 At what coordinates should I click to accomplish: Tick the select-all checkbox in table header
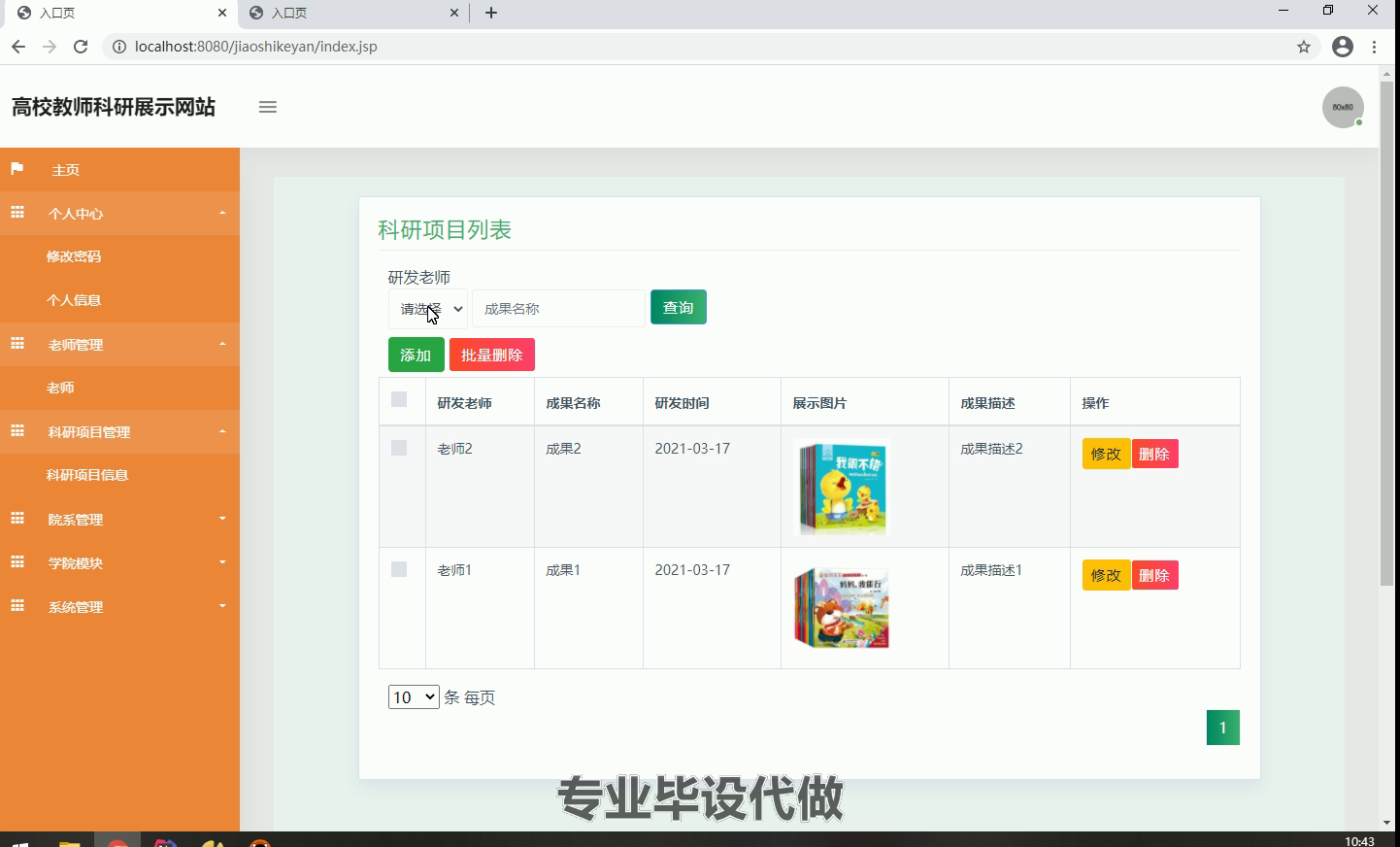[399, 399]
